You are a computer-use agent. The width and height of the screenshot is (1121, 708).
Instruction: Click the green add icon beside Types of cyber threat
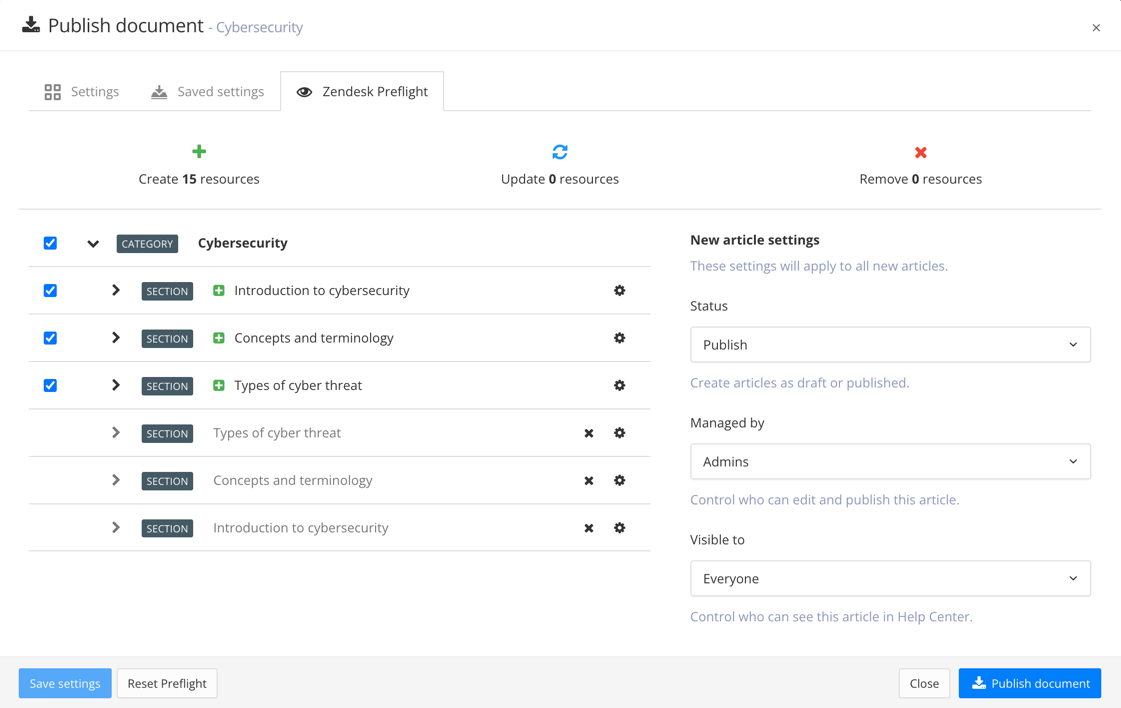[x=218, y=385]
